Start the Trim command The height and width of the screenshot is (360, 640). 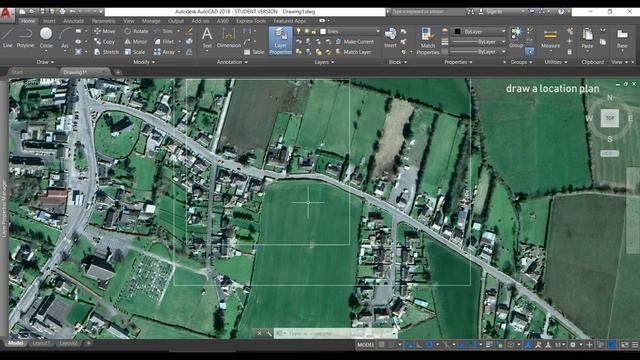click(164, 31)
